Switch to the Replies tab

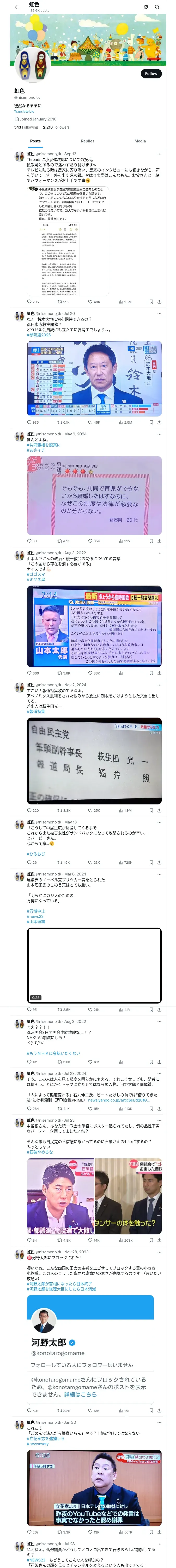87,141
